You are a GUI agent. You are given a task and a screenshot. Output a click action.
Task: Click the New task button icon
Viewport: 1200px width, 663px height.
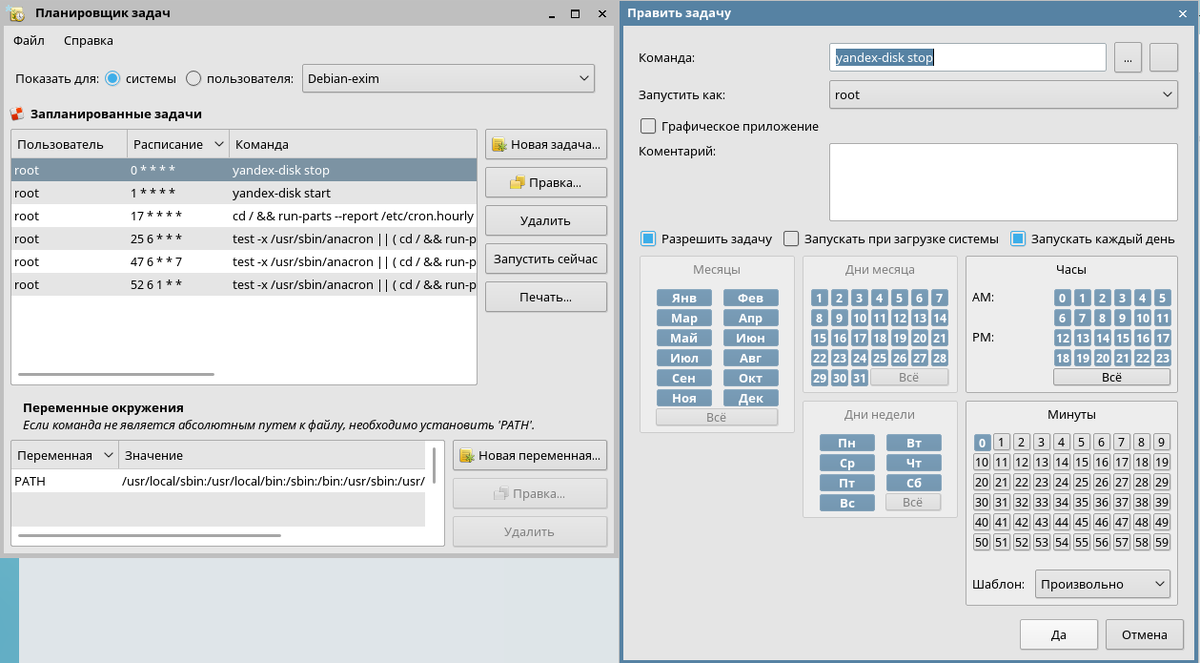[x=499, y=145]
